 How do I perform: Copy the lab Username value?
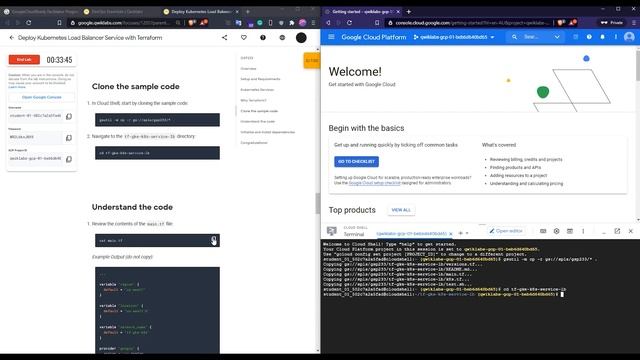coord(69,116)
